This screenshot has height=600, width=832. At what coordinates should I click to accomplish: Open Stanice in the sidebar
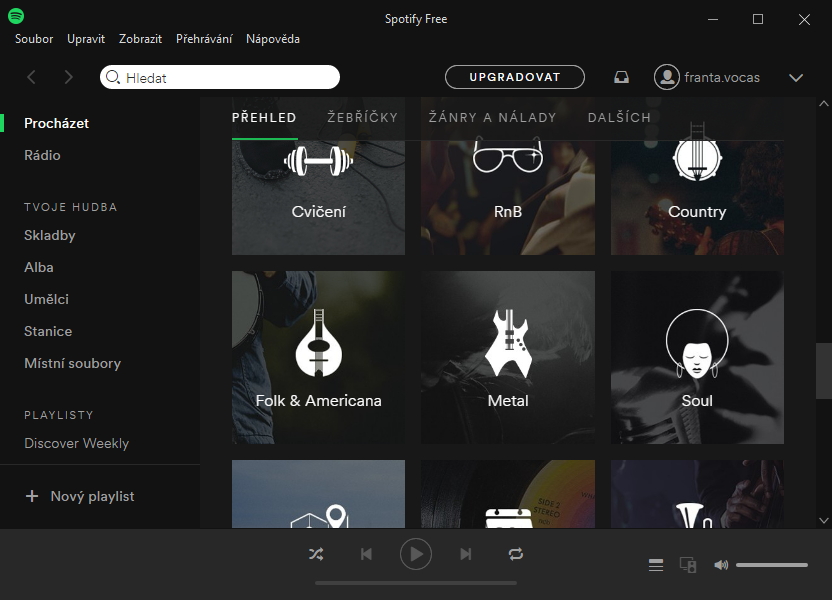(x=48, y=331)
